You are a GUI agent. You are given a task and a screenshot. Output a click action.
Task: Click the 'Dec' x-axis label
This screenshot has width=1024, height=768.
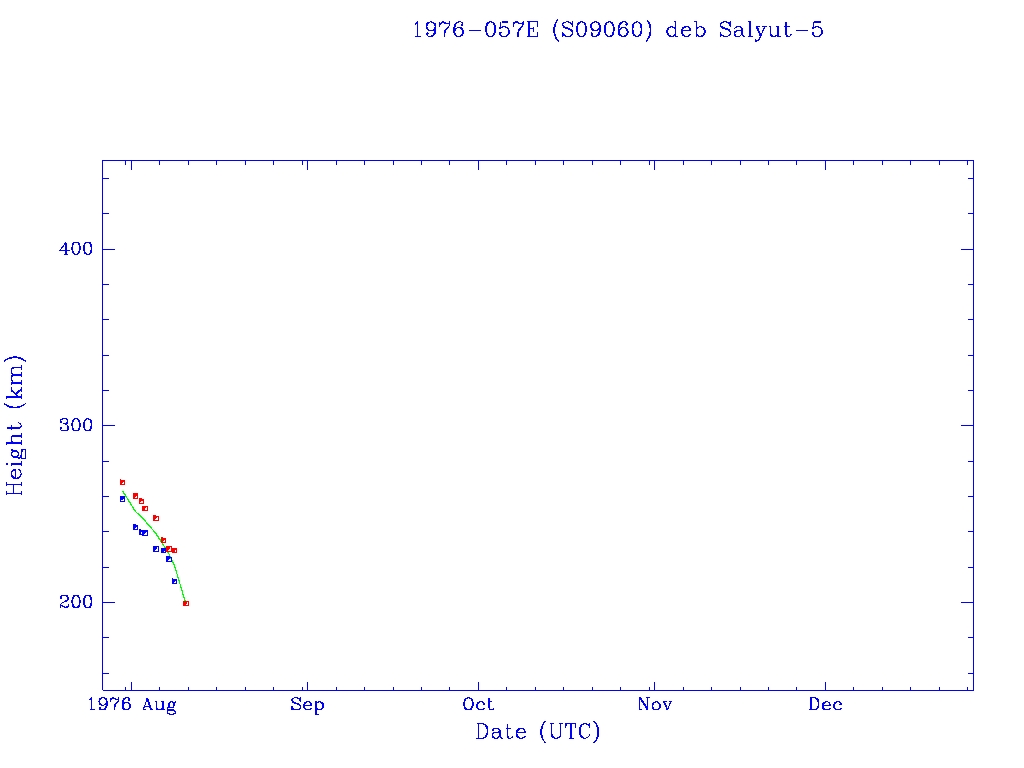click(x=826, y=705)
